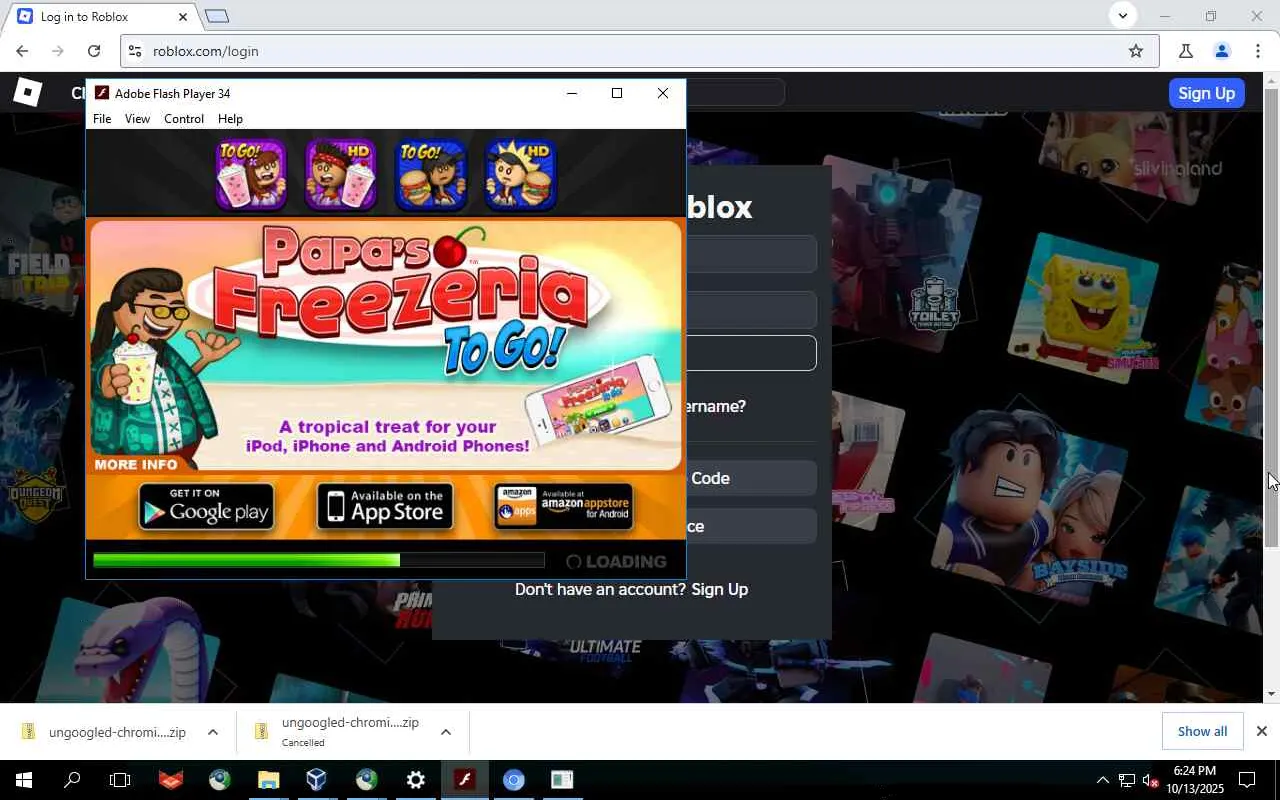Screen dimensions: 1280x800
Task: Click MORE INFO on the Freezeria banner
Action: coord(136,464)
